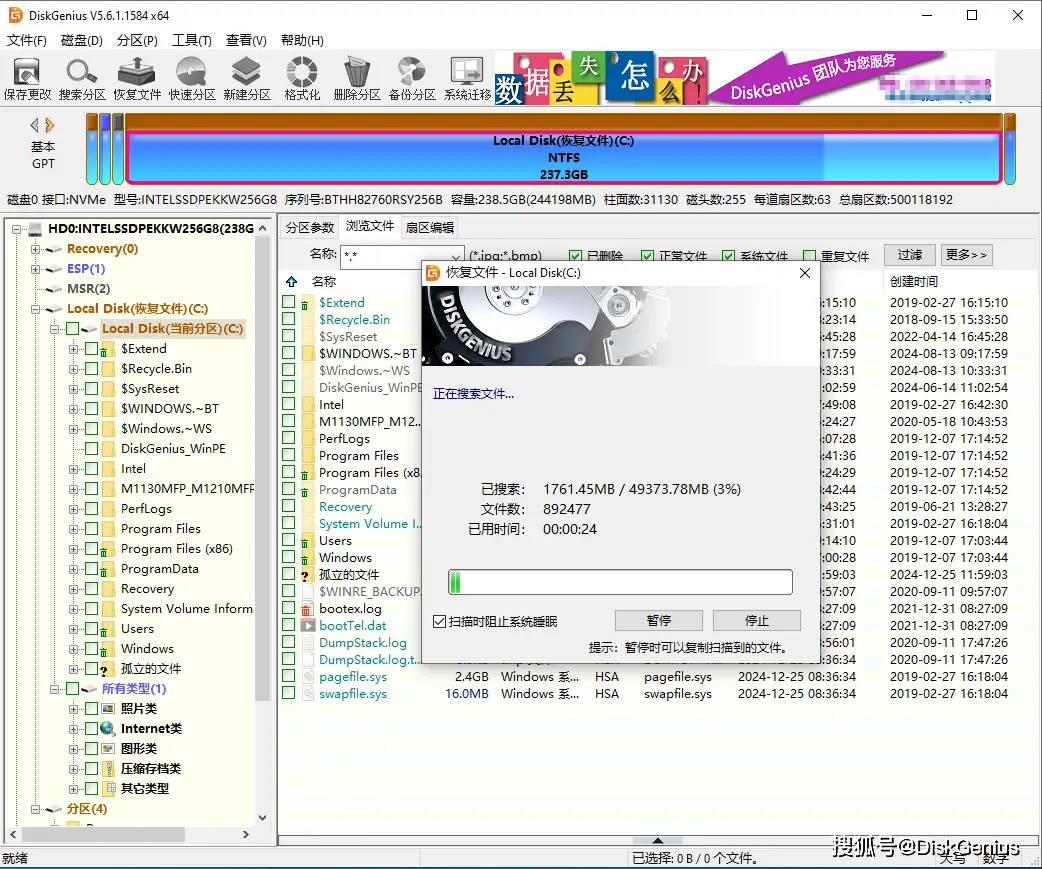The width and height of the screenshot is (1042, 869).
Task: Toggle the 正常文件 filter checkbox
Action: (x=647, y=256)
